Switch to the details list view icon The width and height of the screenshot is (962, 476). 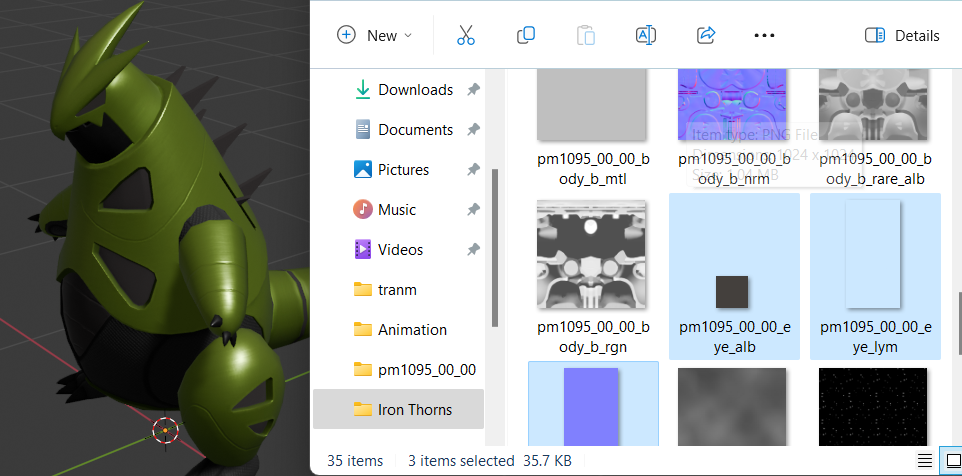pyautogui.click(x=924, y=461)
